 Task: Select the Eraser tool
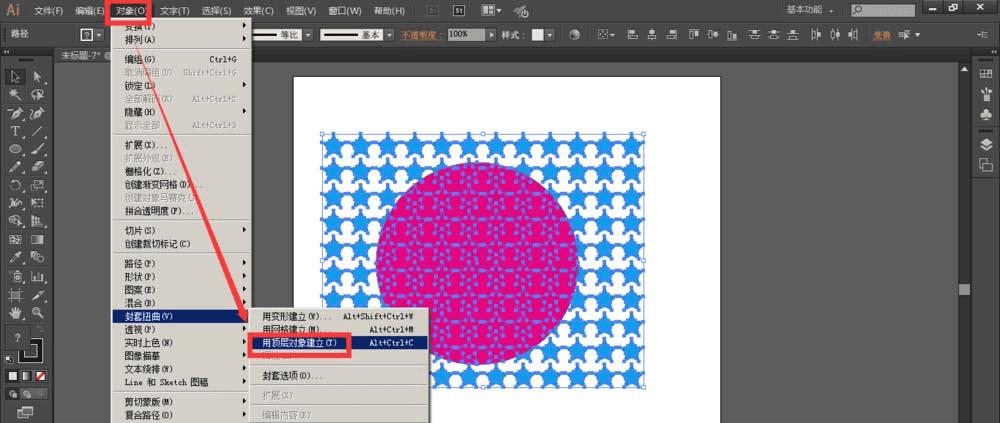[x=38, y=167]
